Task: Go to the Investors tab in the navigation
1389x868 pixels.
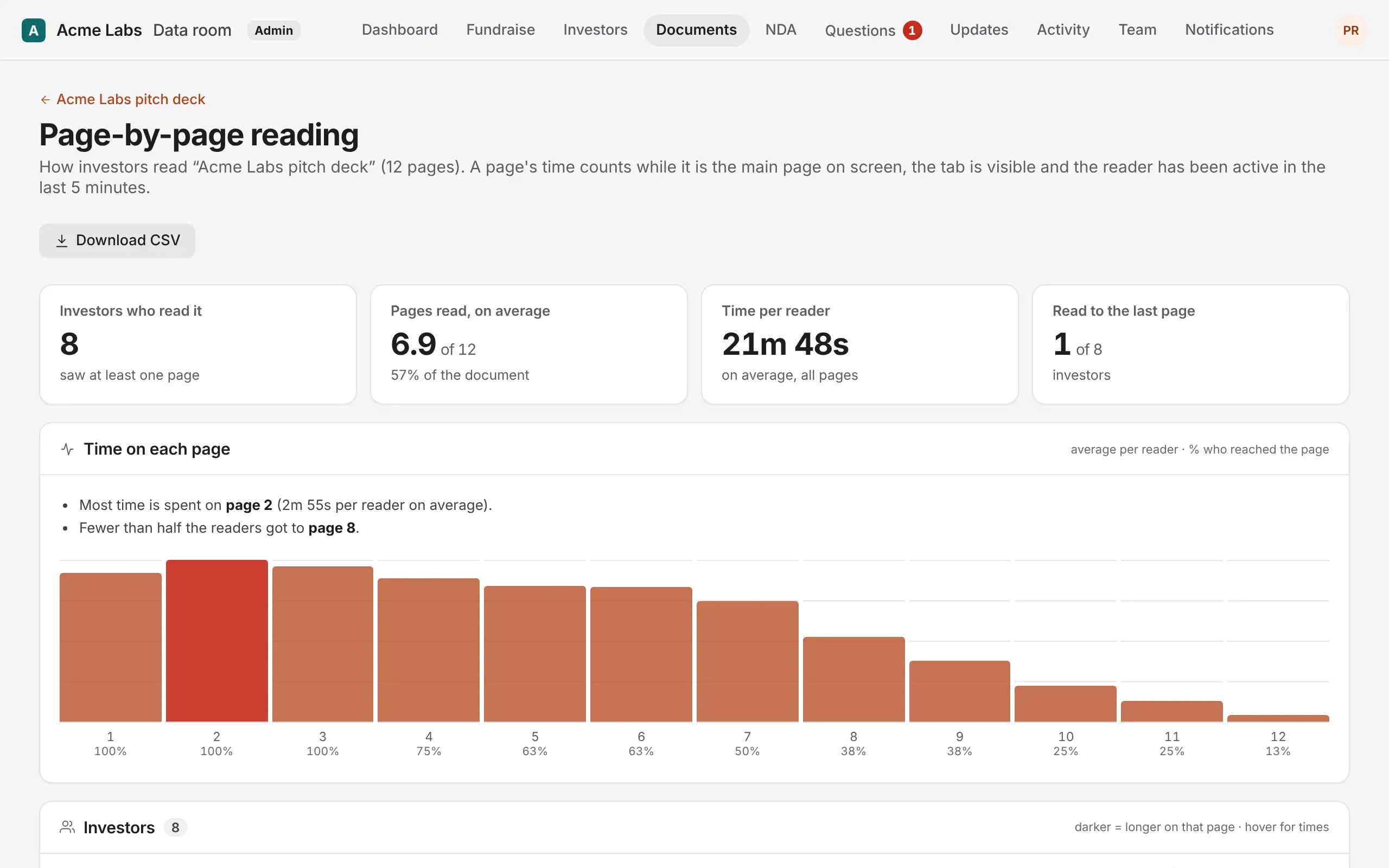Action: point(595,30)
